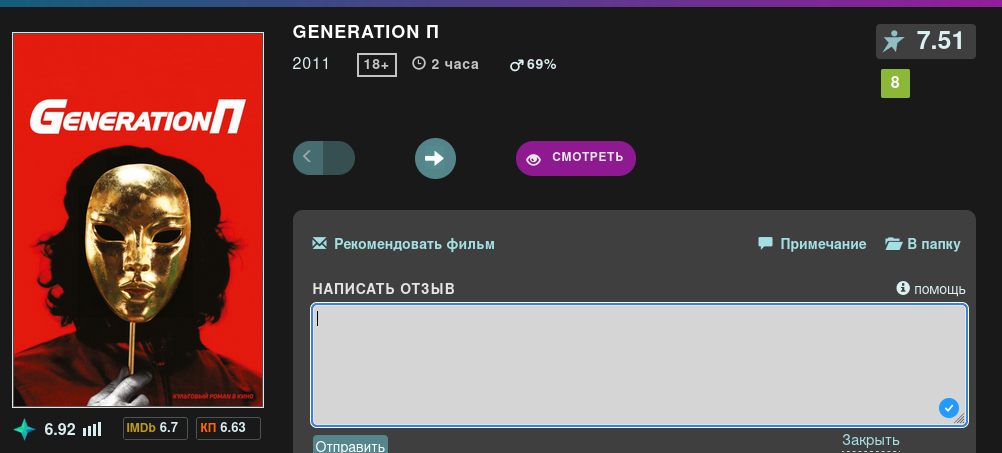Click the teal four-point star rating icon
Viewport: 1002px width, 453px height.
click(x=25, y=429)
